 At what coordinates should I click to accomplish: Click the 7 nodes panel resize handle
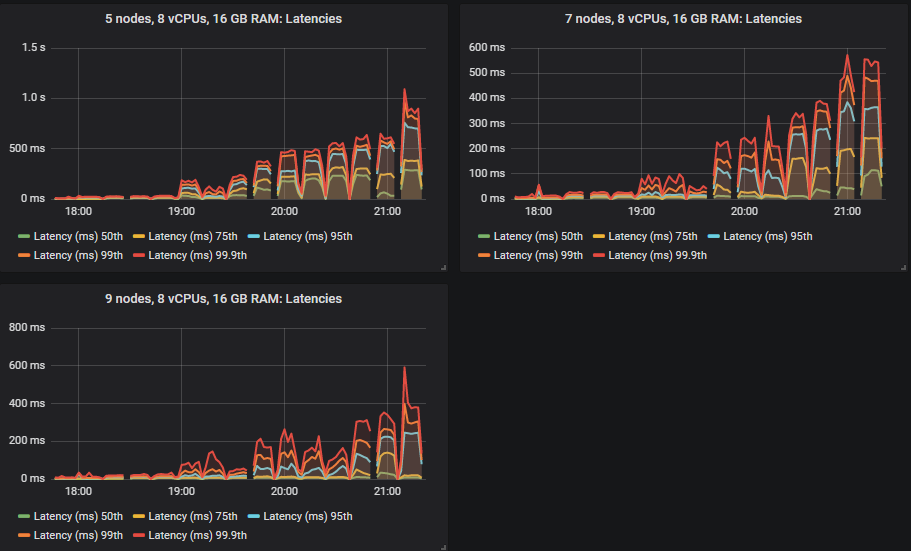tap(902, 267)
